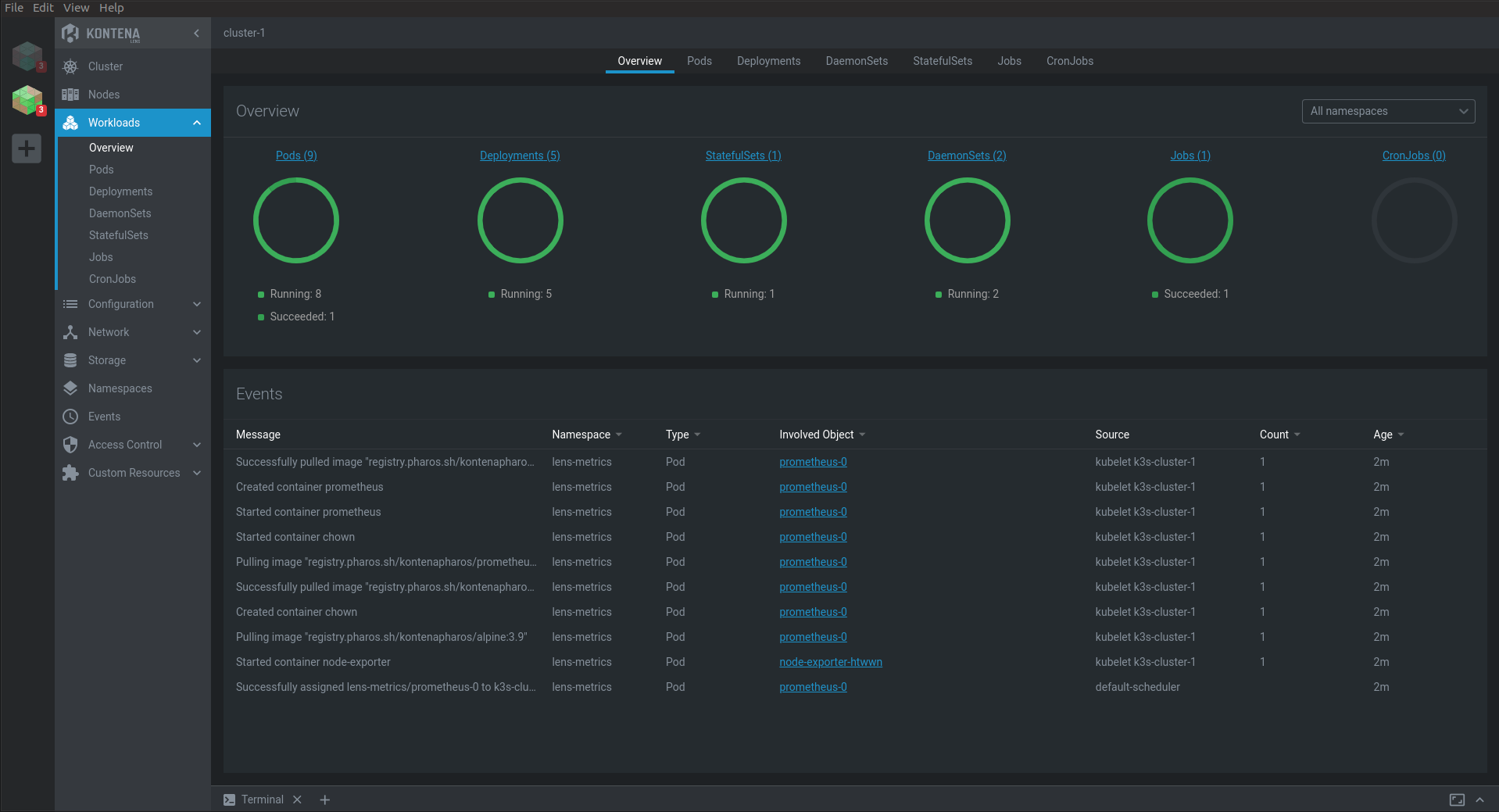Select the Workloads icon in the sidebar

pos(70,123)
